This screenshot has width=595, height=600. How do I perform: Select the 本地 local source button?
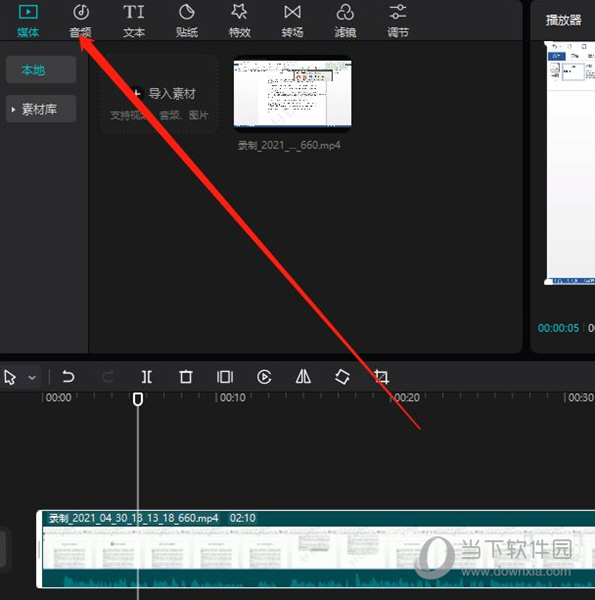coord(41,70)
